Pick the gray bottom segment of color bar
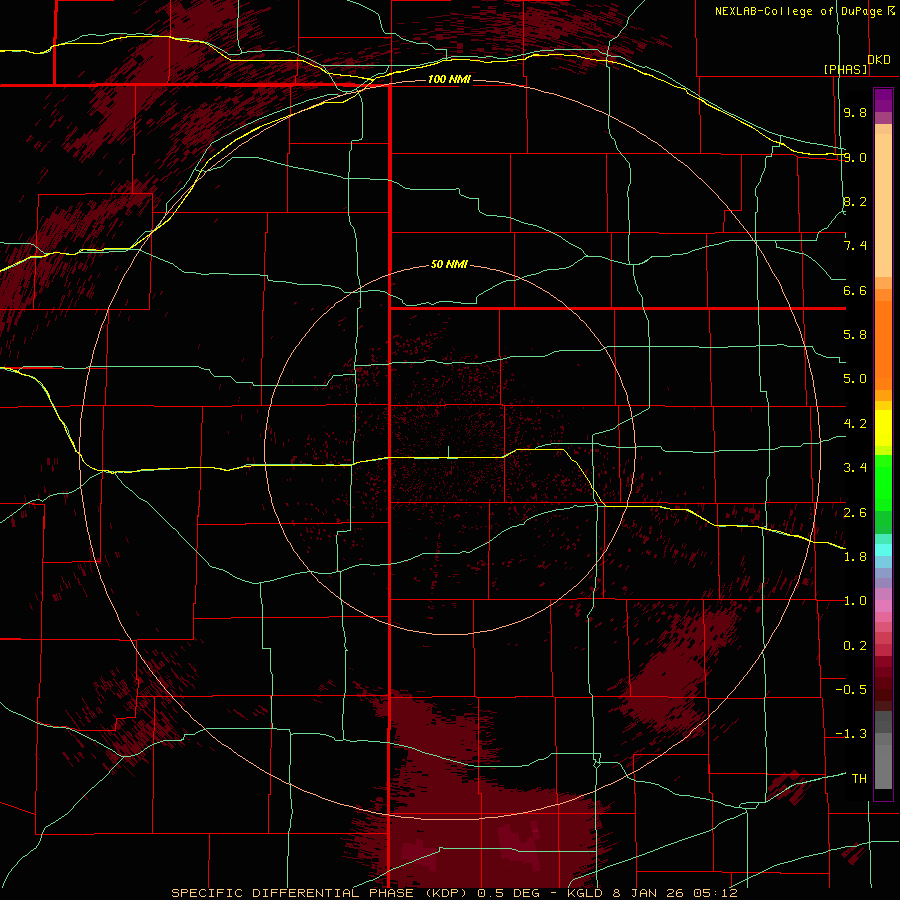The height and width of the screenshot is (900, 900). coord(883,761)
